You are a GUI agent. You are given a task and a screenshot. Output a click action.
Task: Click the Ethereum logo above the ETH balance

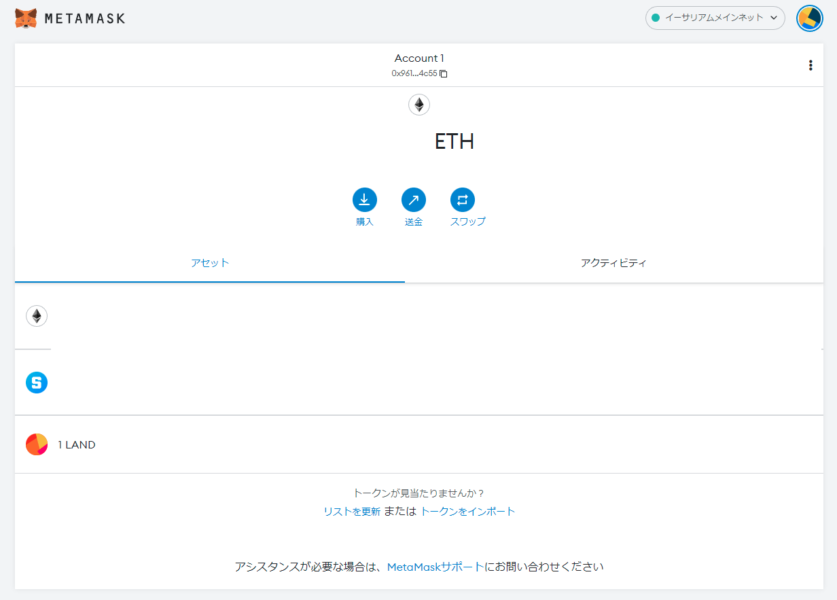[419, 105]
